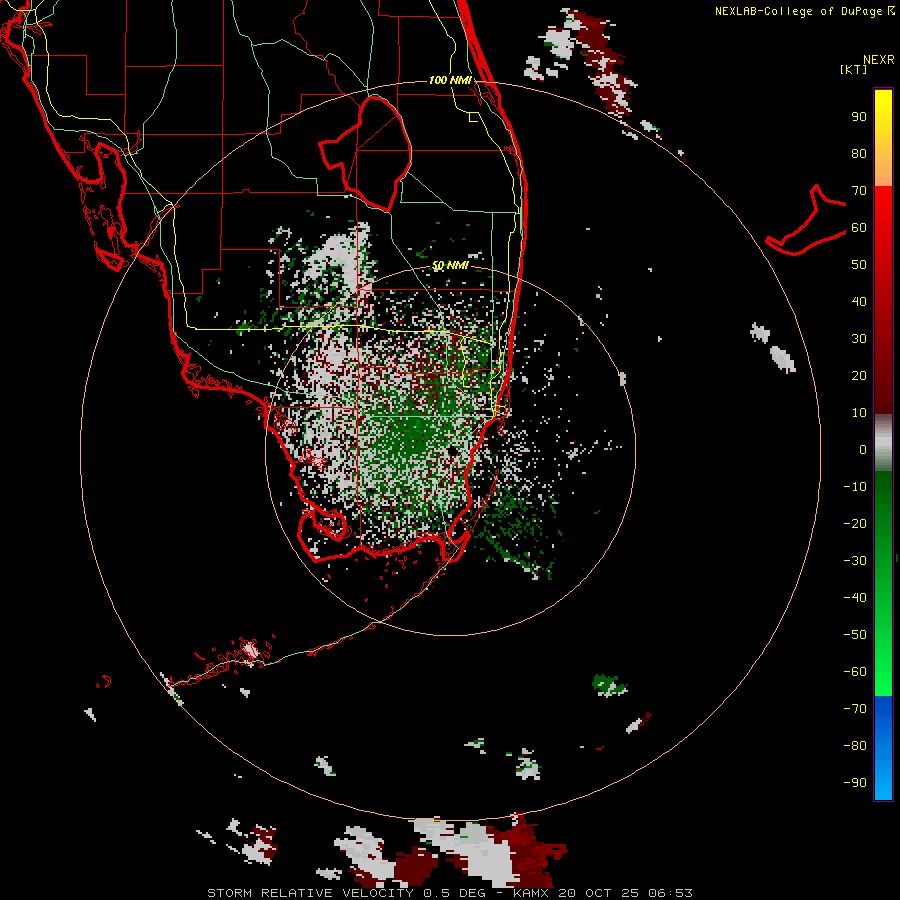Click the blue segment of the color bar
This screenshot has height=900, width=900.
(883, 747)
